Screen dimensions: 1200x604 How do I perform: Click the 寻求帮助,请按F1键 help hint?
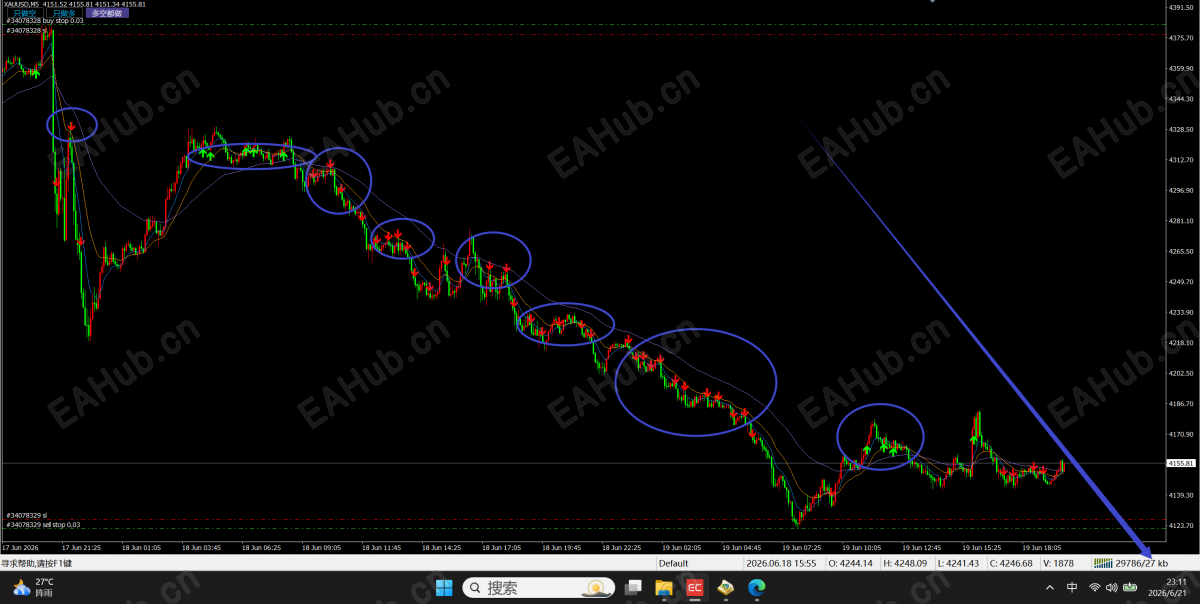[x=36, y=564]
